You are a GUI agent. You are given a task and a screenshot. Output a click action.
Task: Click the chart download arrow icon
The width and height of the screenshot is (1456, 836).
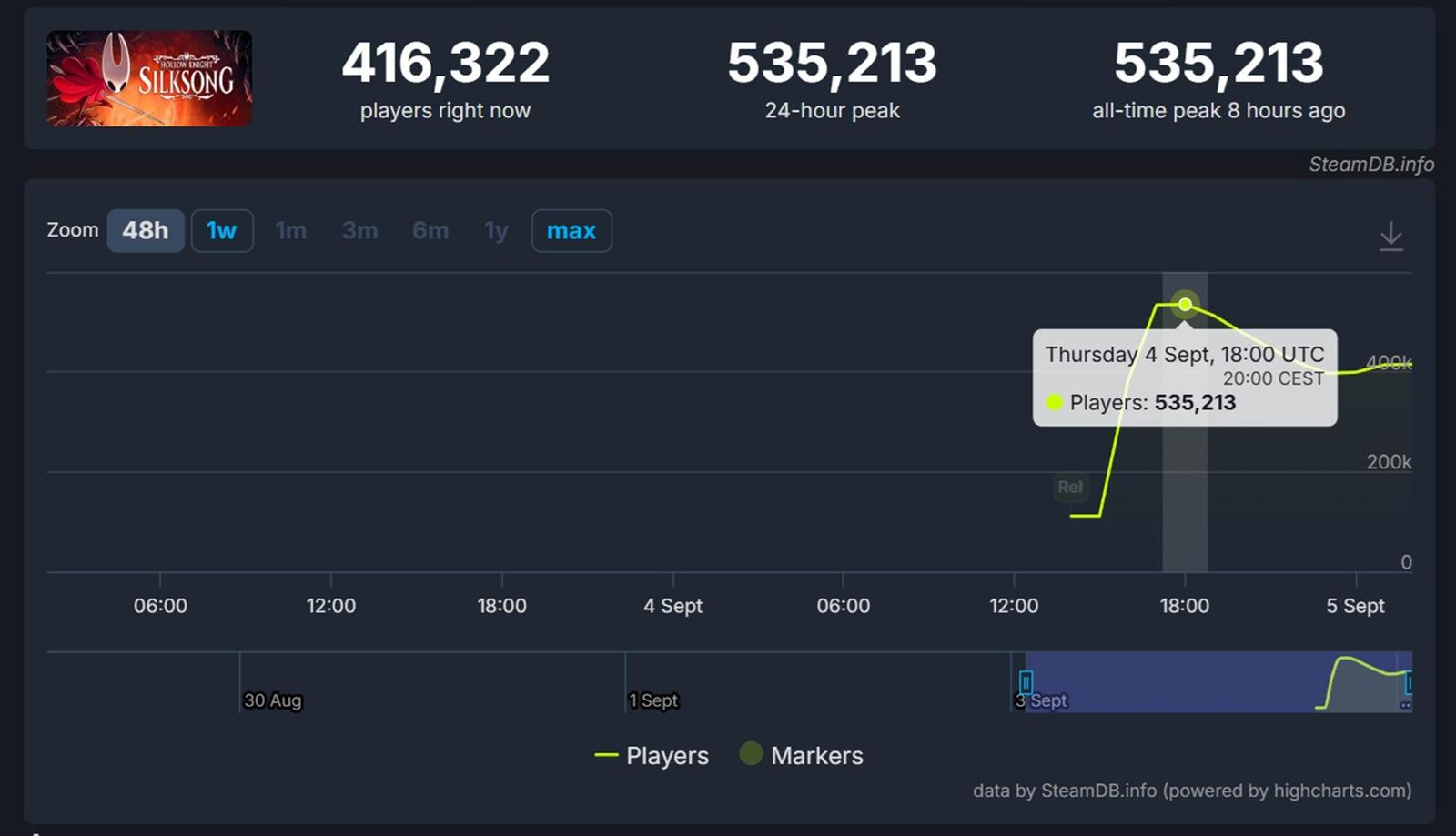click(x=1390, y=236)
